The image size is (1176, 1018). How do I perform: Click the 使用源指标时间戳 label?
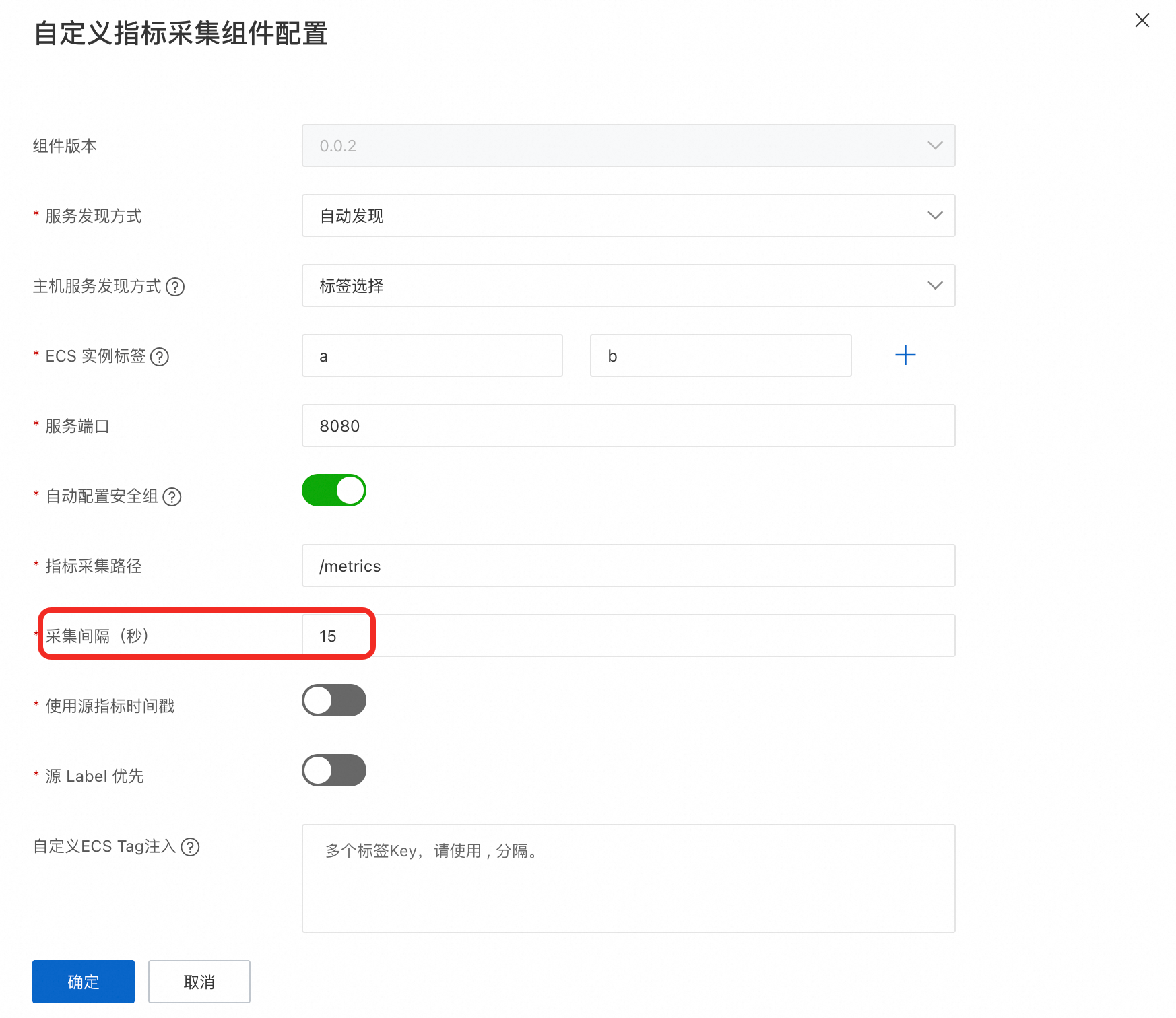(110, 706)
